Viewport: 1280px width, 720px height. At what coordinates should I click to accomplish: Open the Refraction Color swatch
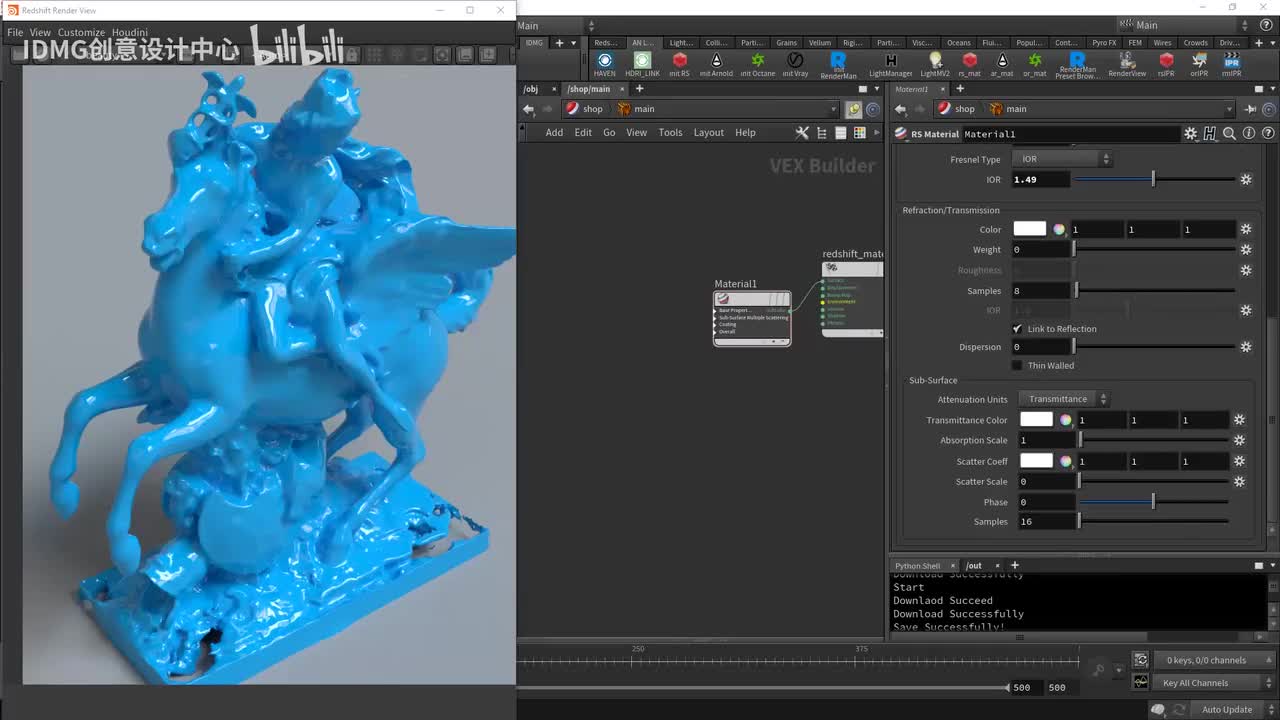[x=1029, y=229]
